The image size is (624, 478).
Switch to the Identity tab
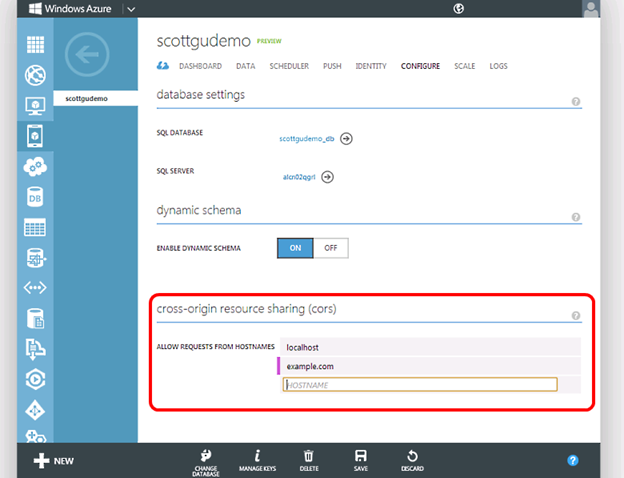click(x=371, y=66)
